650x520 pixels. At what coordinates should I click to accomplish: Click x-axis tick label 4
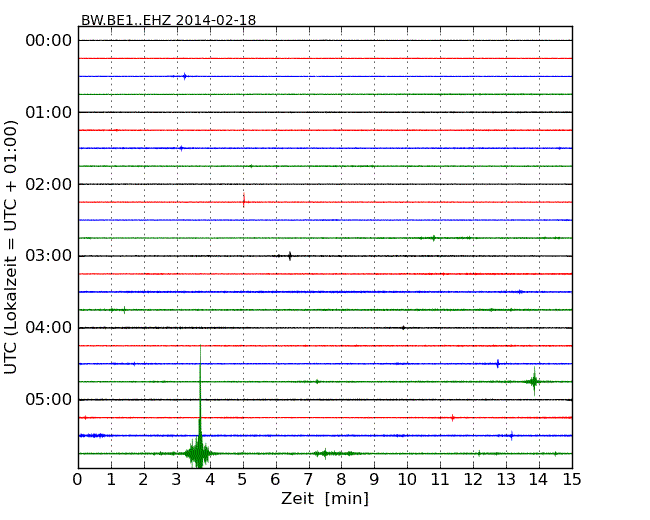[210, 479]
